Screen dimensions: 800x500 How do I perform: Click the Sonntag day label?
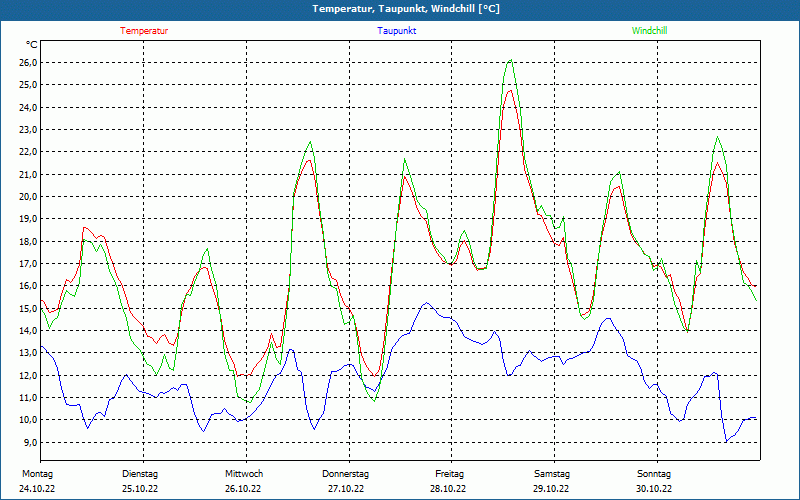click(x=654, y=474)
